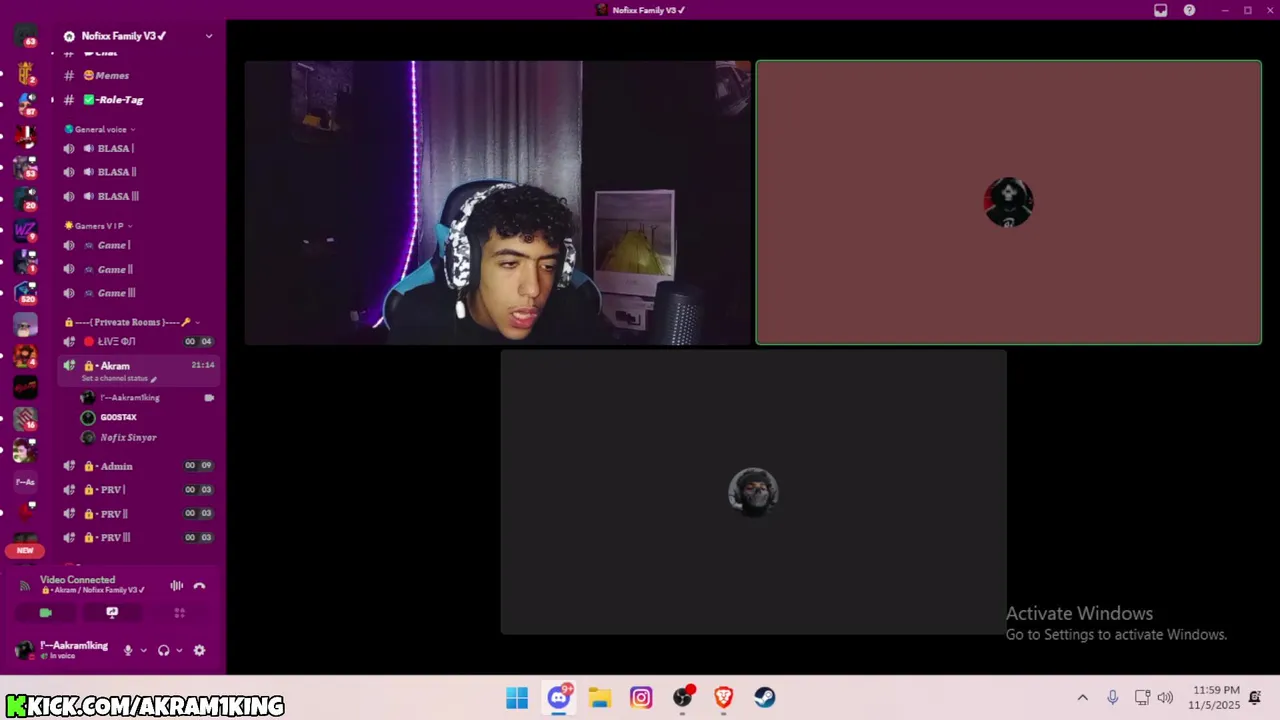Focus the webcam video tile
The width and height of the screenshot is (1280, 720).
pyautogui.click(x=497, y=203)
